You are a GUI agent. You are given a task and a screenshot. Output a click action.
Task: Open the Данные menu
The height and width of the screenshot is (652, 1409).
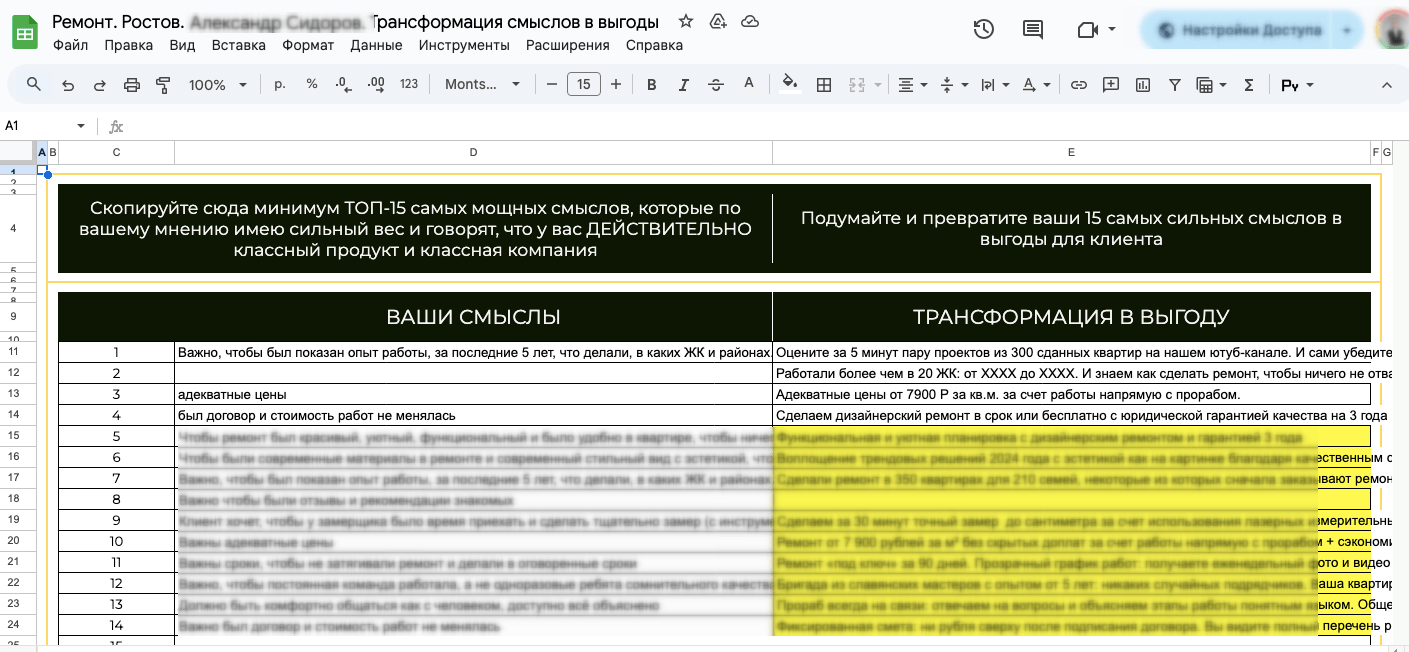click(376, 45)
